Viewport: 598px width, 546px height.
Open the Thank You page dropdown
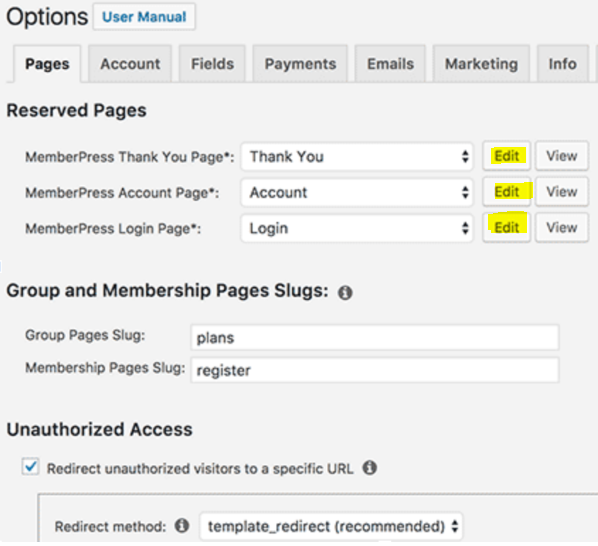[357, 156]
